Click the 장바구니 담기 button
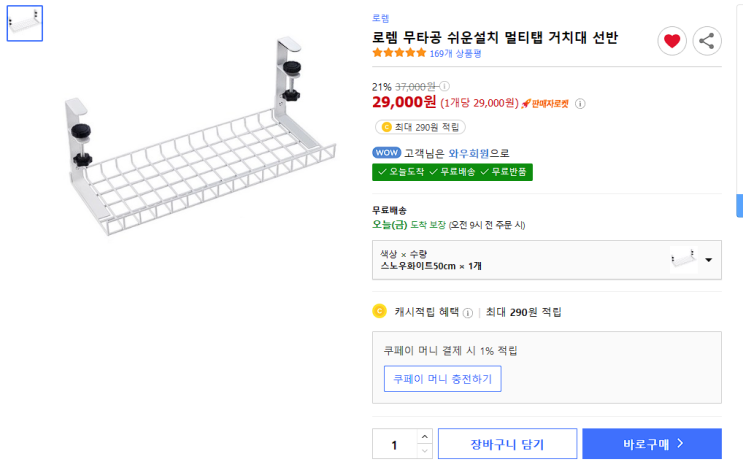The image size is (743, 470). point(508,444)
